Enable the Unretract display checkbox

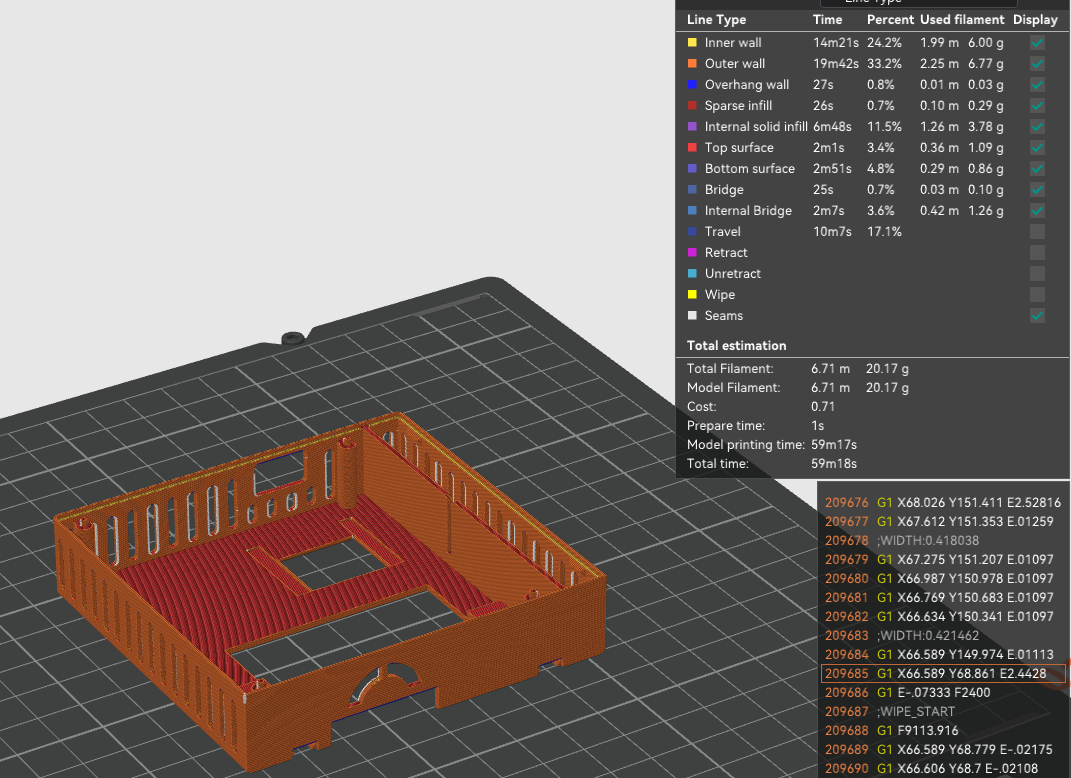[1037, 274]
